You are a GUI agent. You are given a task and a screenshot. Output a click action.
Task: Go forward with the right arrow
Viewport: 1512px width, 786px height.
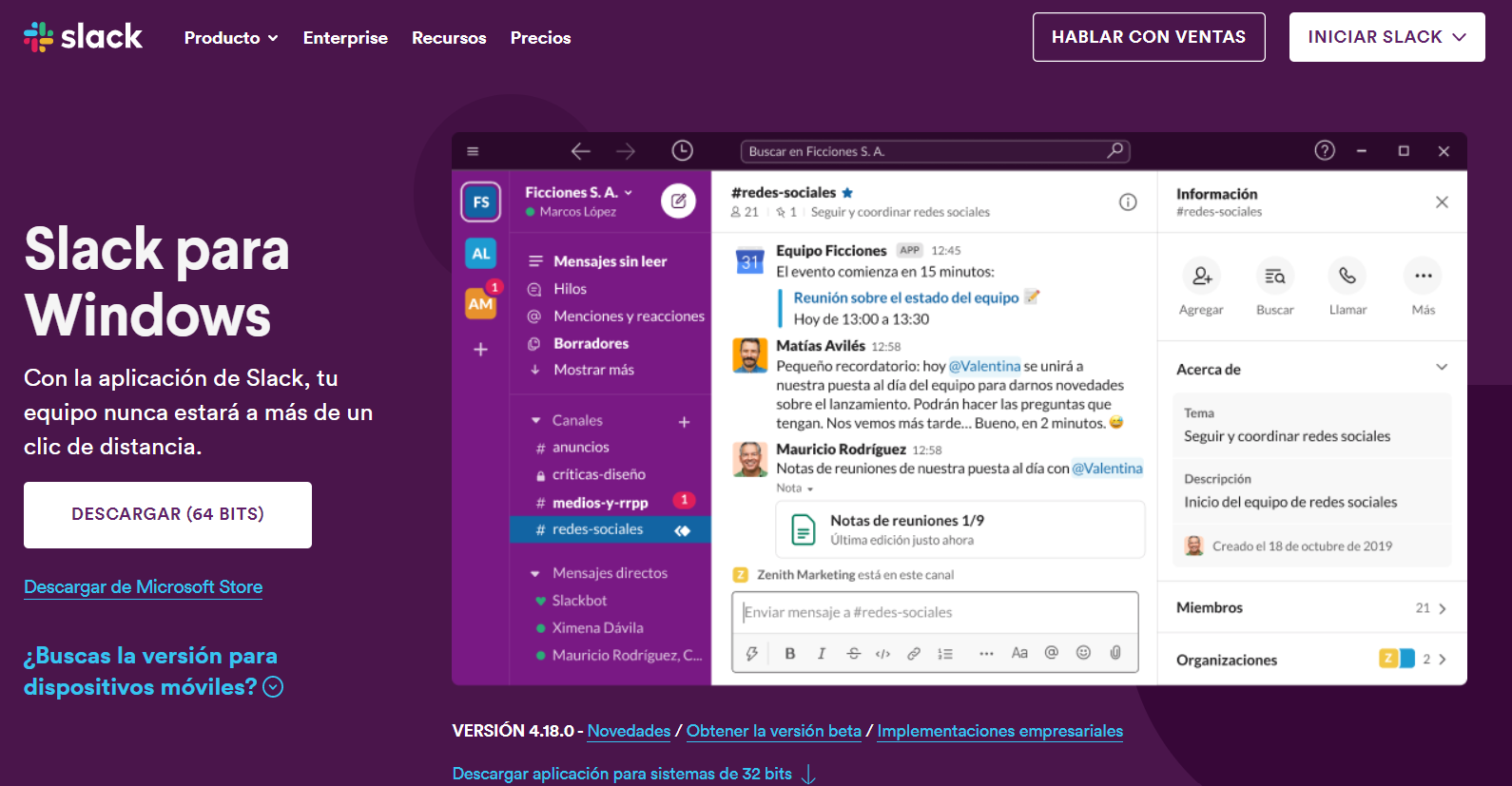coord(626,151)
